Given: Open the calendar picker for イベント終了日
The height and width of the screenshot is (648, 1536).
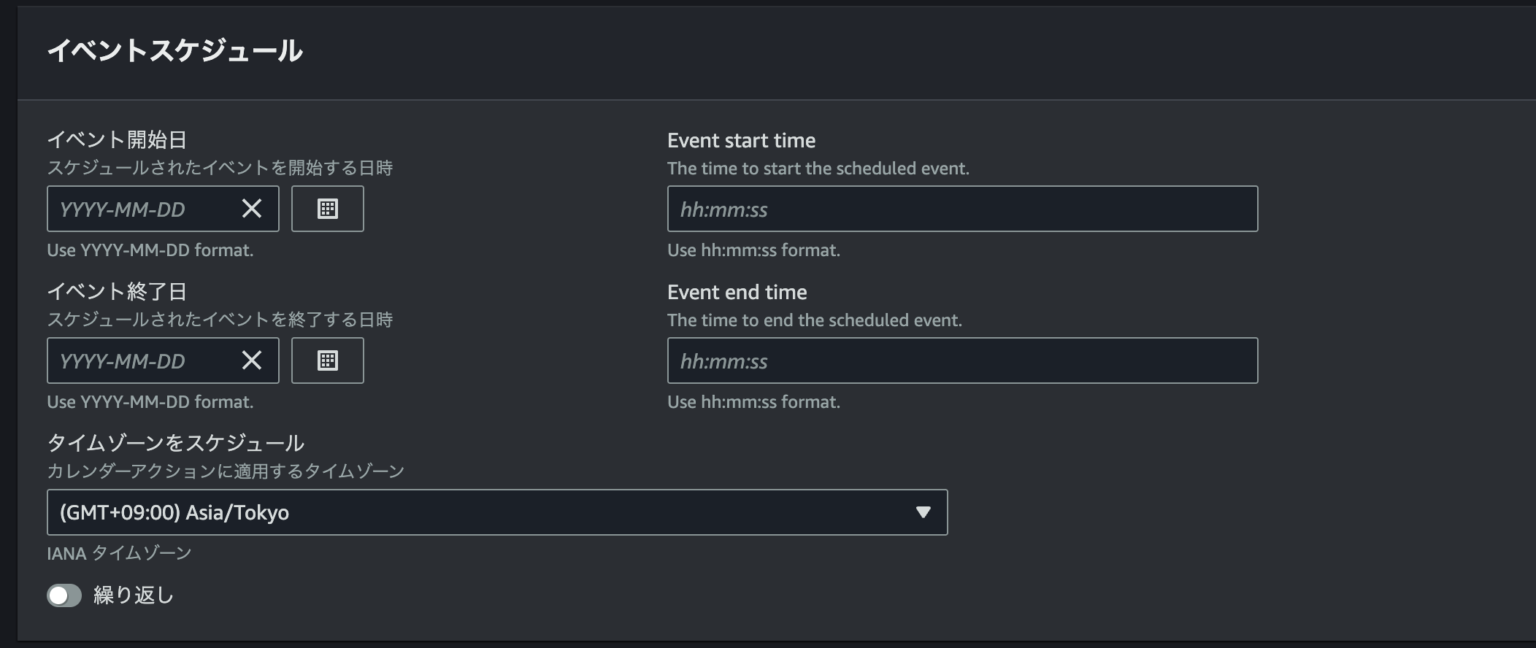Looking at the screenshot, I should click(328, 360).
